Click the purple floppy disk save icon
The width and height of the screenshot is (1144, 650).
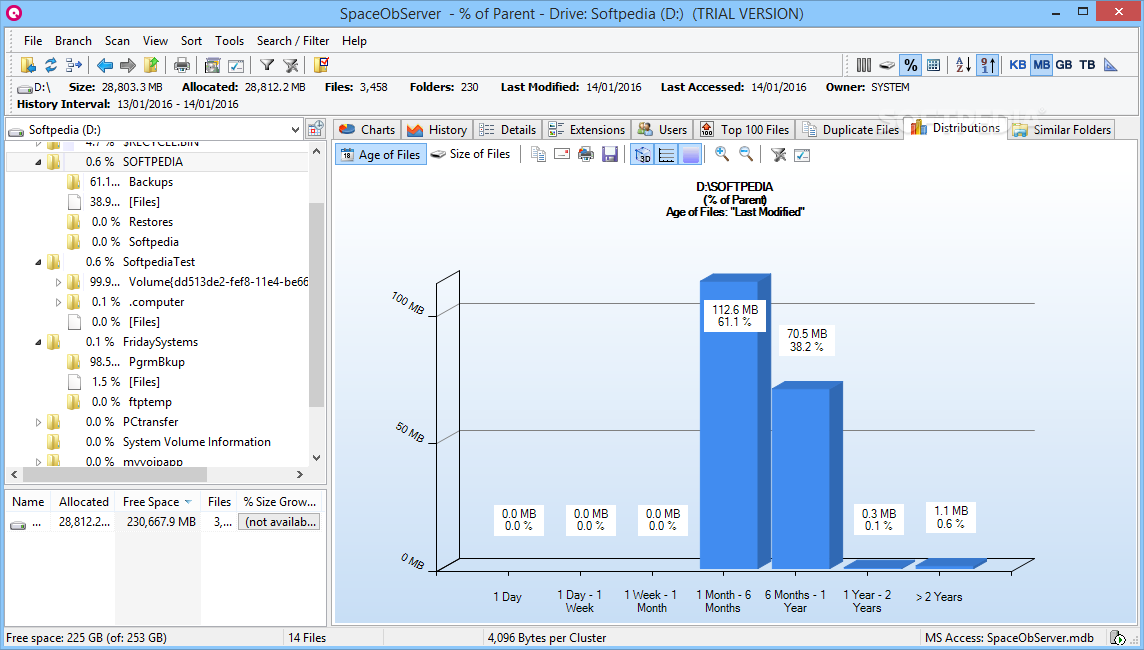point(610,154)
